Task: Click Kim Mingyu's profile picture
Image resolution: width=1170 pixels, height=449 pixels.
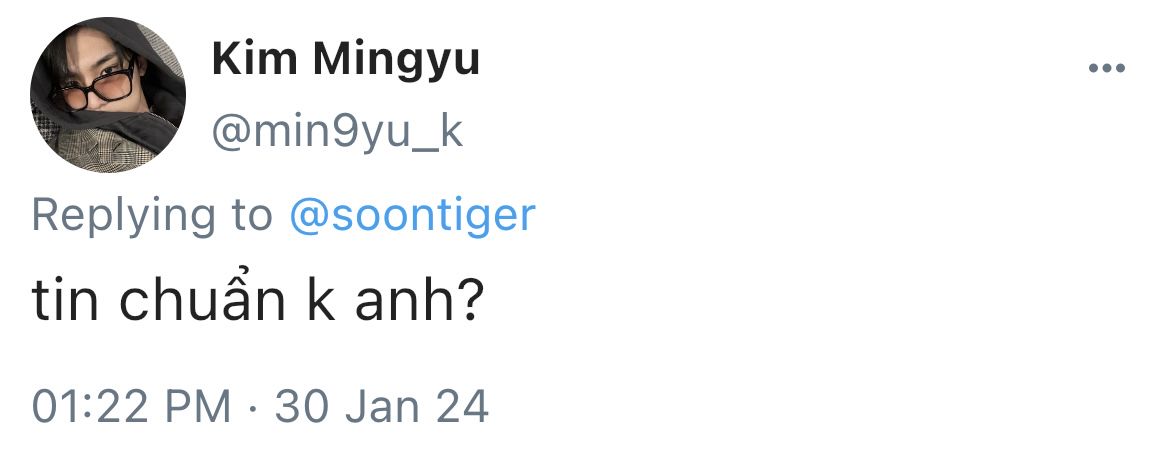Action: pyautogui.click(x=107, y=95)
